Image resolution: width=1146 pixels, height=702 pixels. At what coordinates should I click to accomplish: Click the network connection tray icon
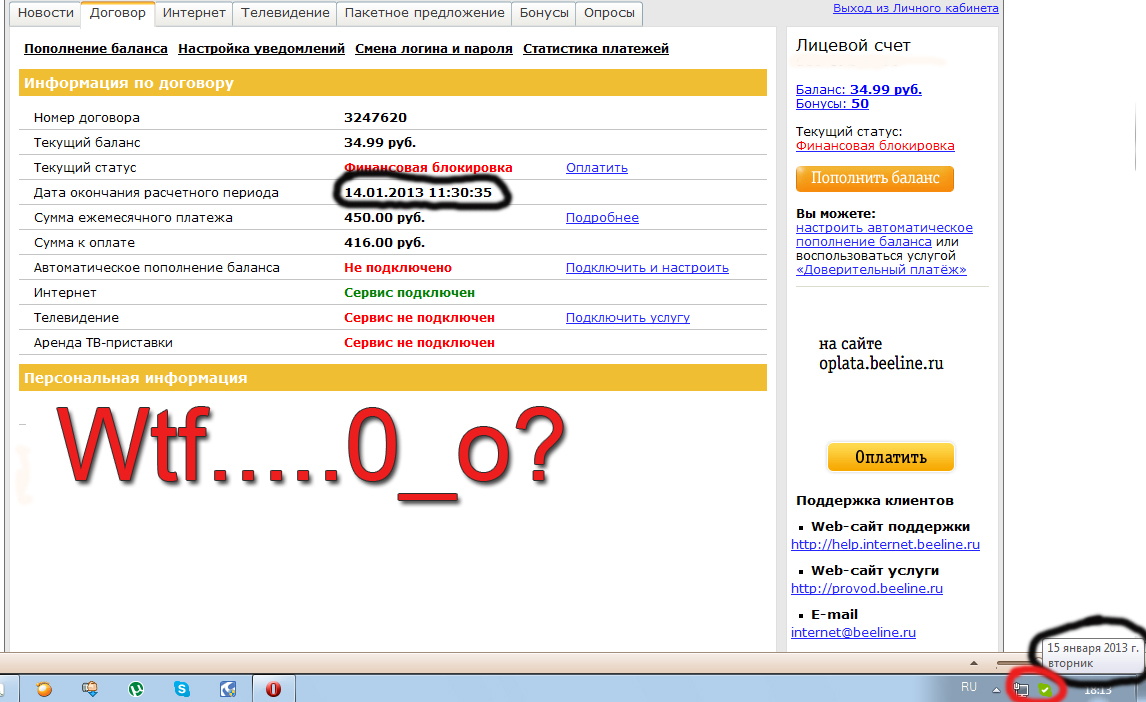[x=1021, y=689]
